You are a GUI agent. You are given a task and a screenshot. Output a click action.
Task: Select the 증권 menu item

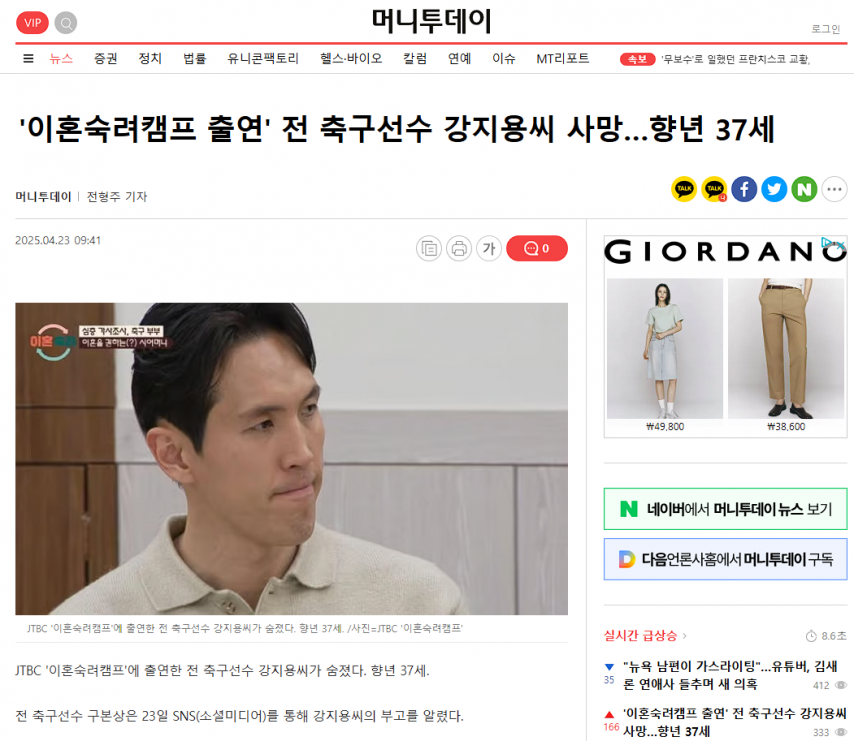pyautogui.click(x=106, y=58)
